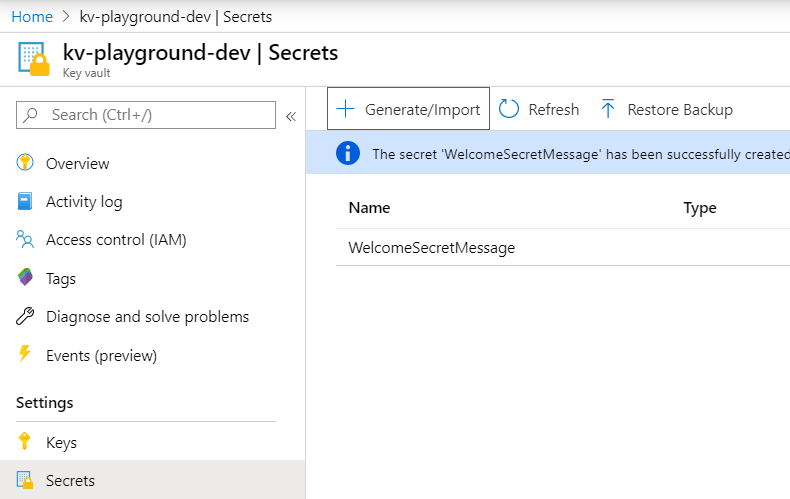Select Restore Backup in toolbar

(x=666, y=110)
